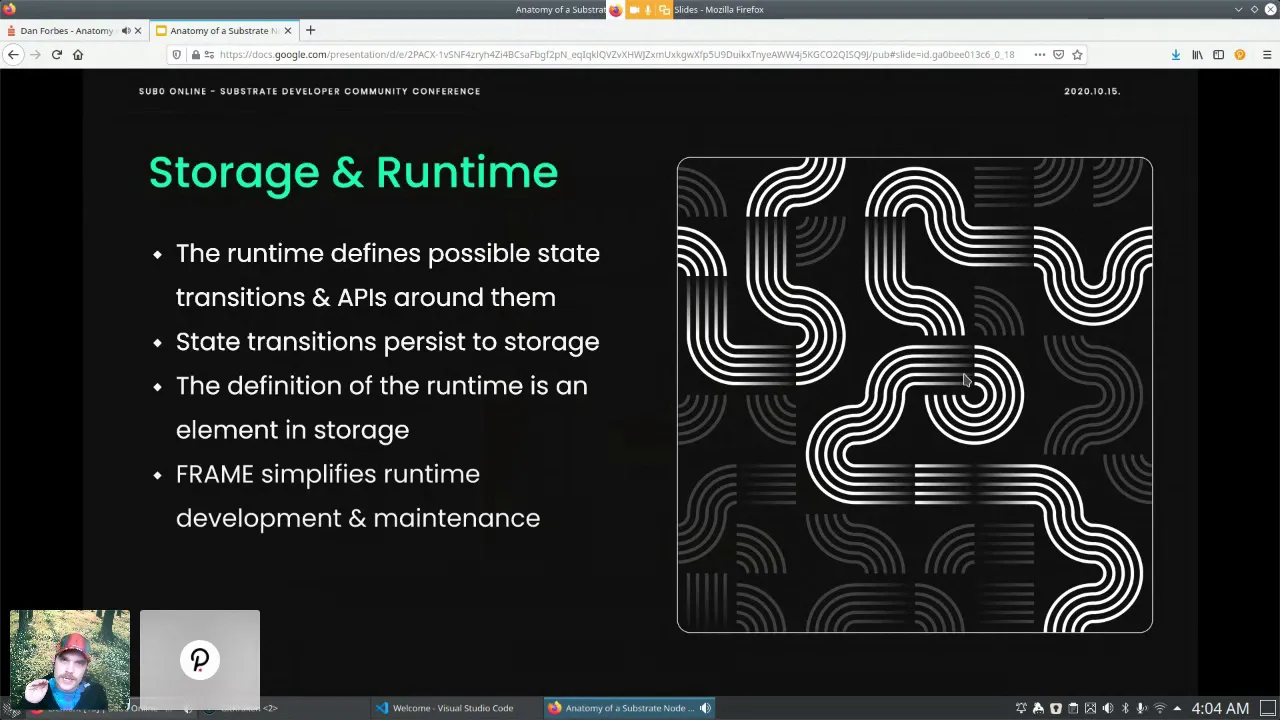Open Wi-Fi networks in system tray

[x=1160, y=709]
